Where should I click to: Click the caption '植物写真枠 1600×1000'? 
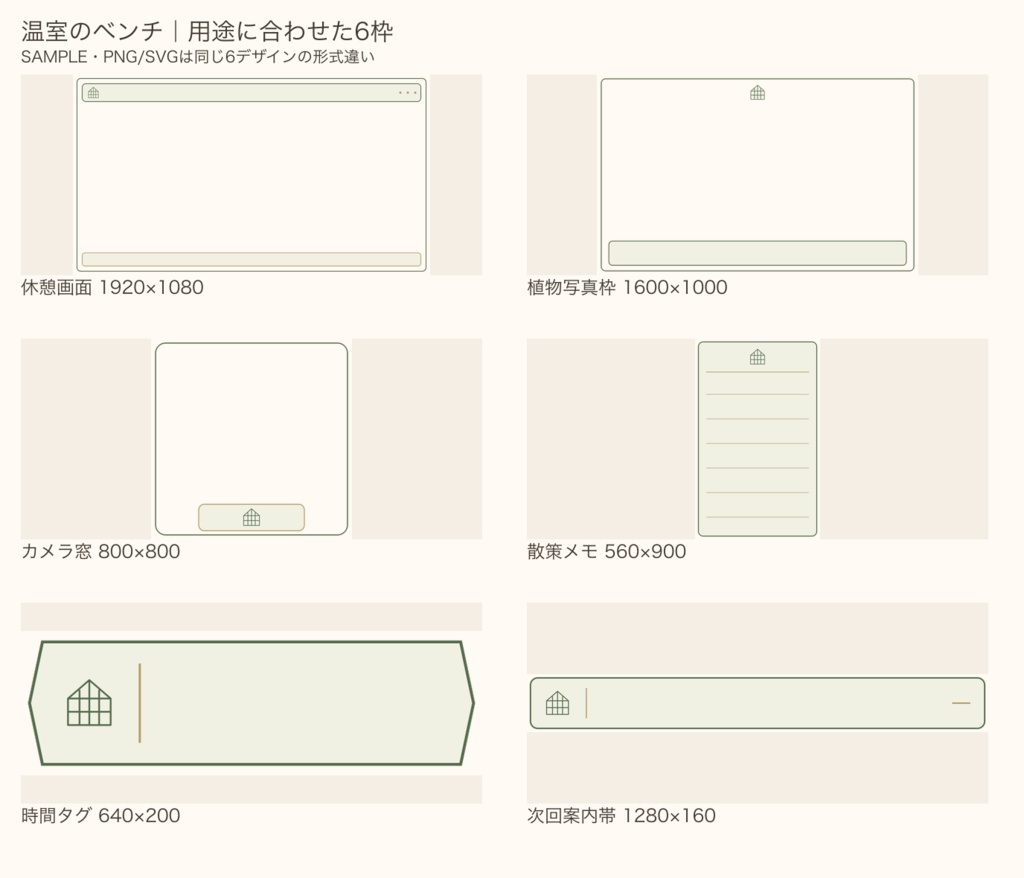pyautogui.click(x=627, y=287)
